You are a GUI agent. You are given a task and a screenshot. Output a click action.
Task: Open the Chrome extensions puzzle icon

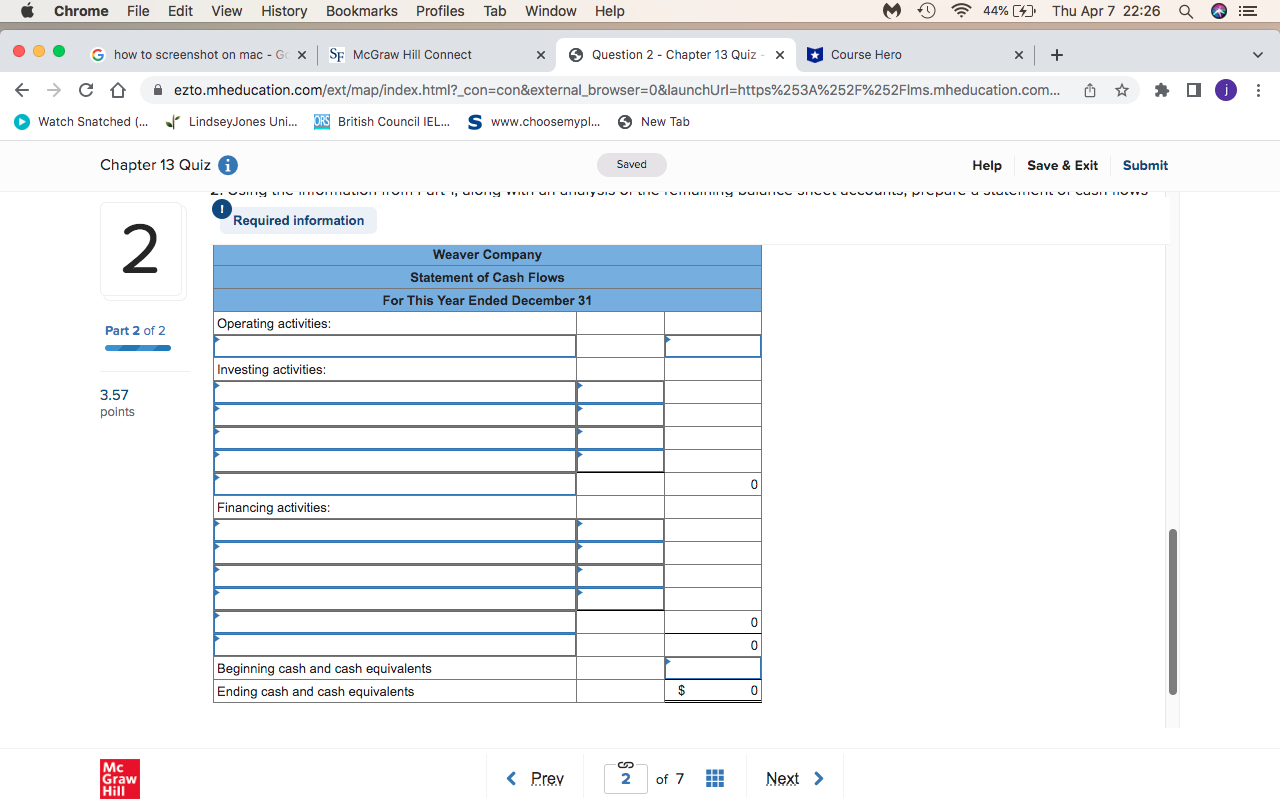[x=1161, y=89]
